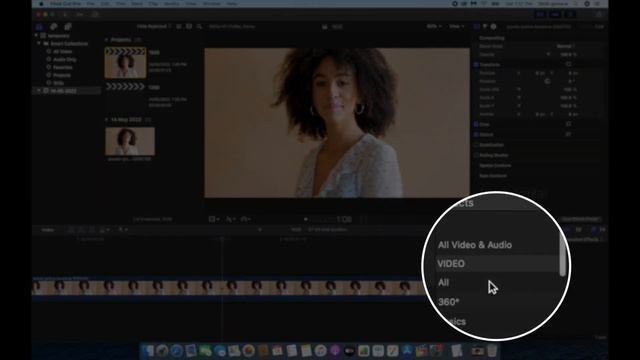The height and width of the screenshot is (360, 640).
Task: Enable the Transform checkbox
Action: coord(476,64)
